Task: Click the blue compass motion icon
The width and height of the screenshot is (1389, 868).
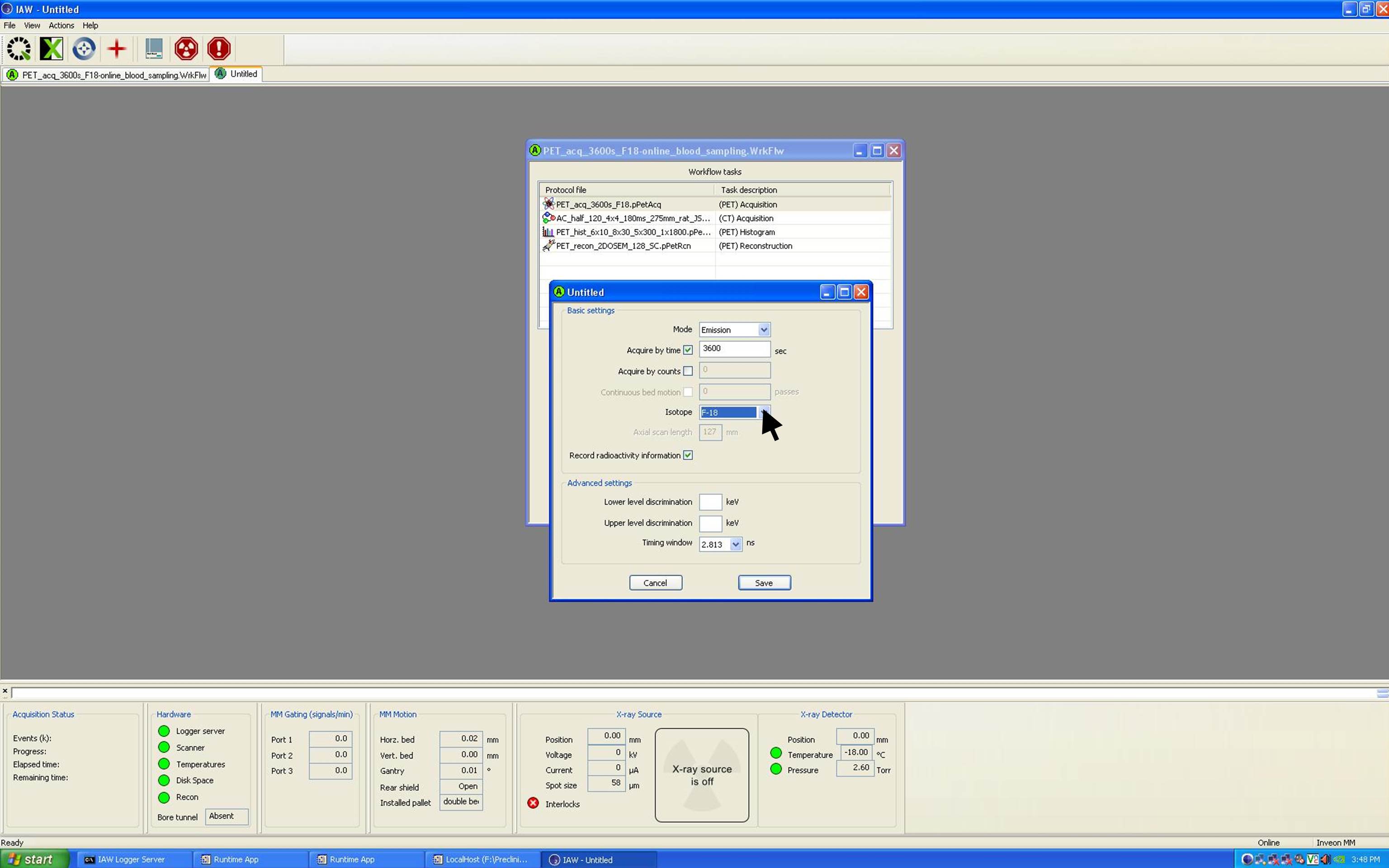Action: 84,49
